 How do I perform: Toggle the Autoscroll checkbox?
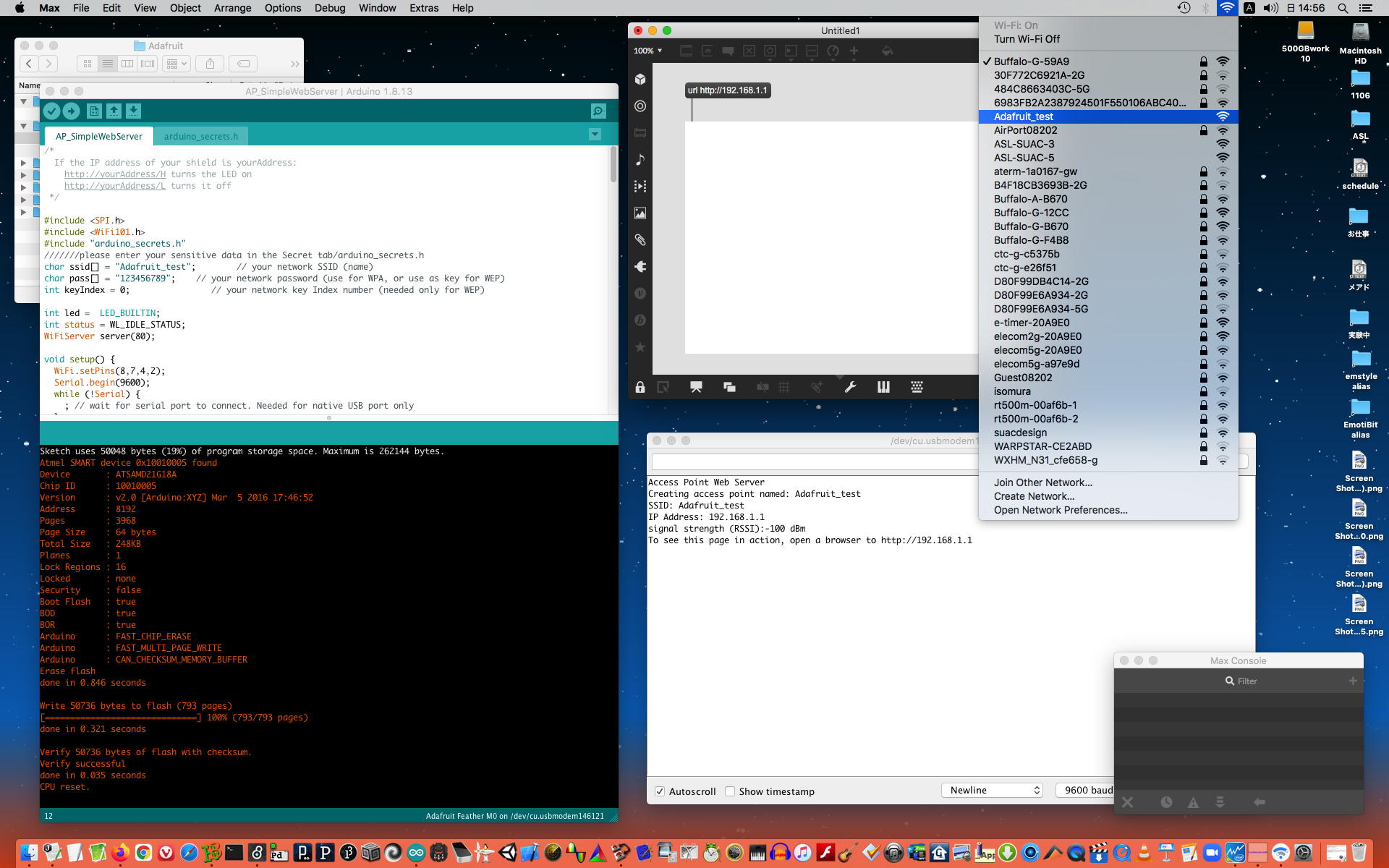660,791
